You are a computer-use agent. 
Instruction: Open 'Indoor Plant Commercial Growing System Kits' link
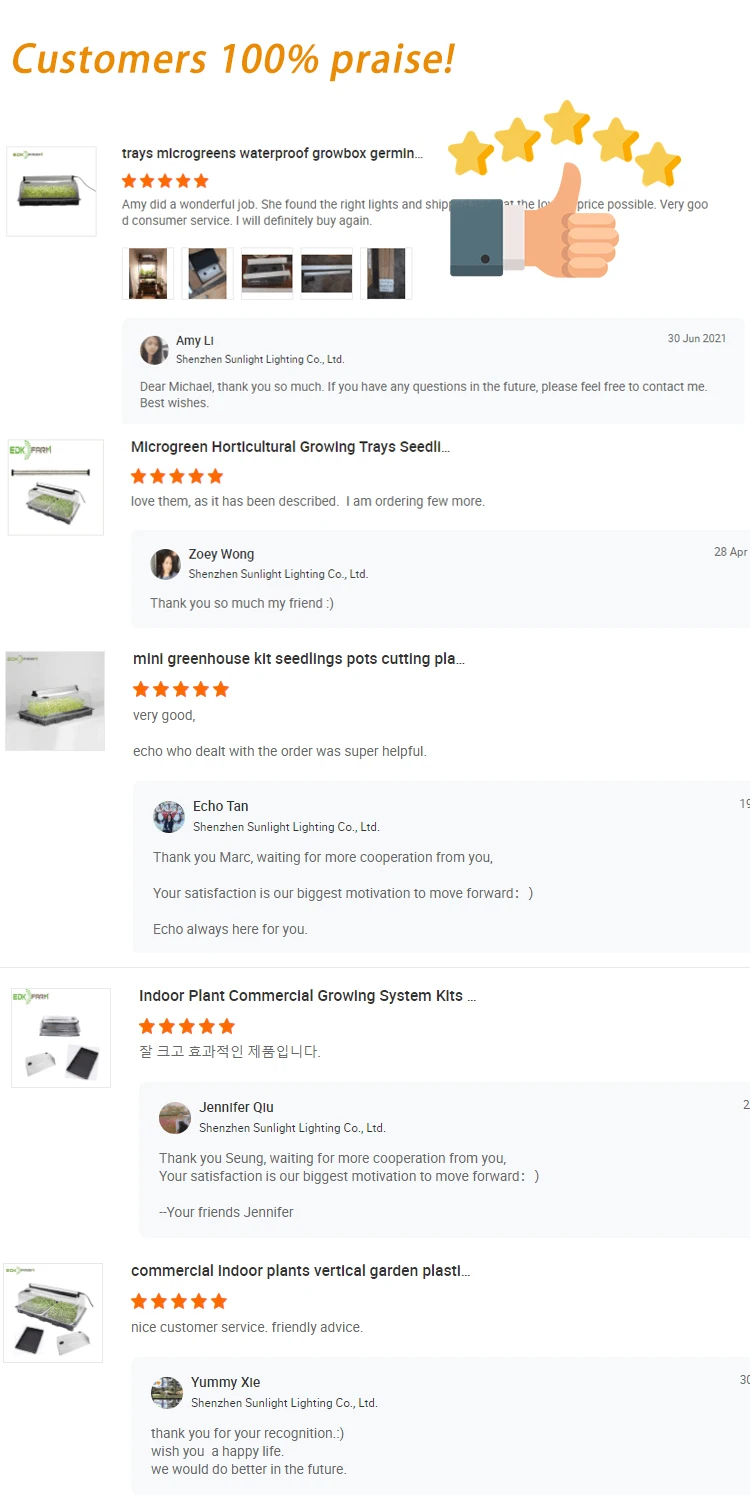307,996
